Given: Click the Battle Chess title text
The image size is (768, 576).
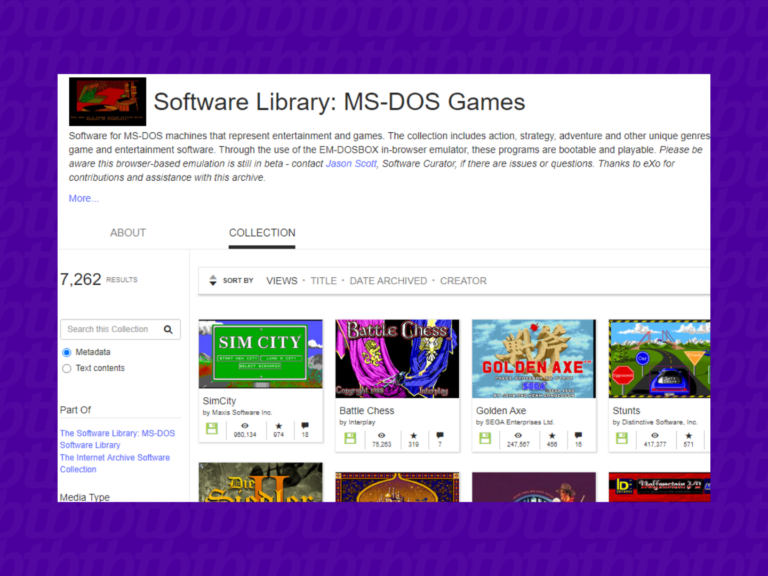Looking at the screenshot, I should [366, 410].
